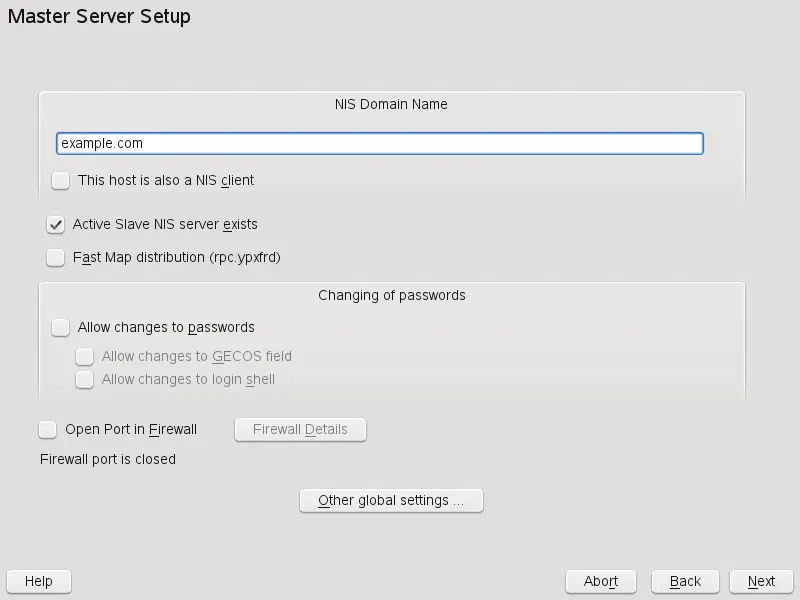Click the 'Master Server Setup' heading
The height and width of the screenshot is (600, 800).
click(99, 17)
